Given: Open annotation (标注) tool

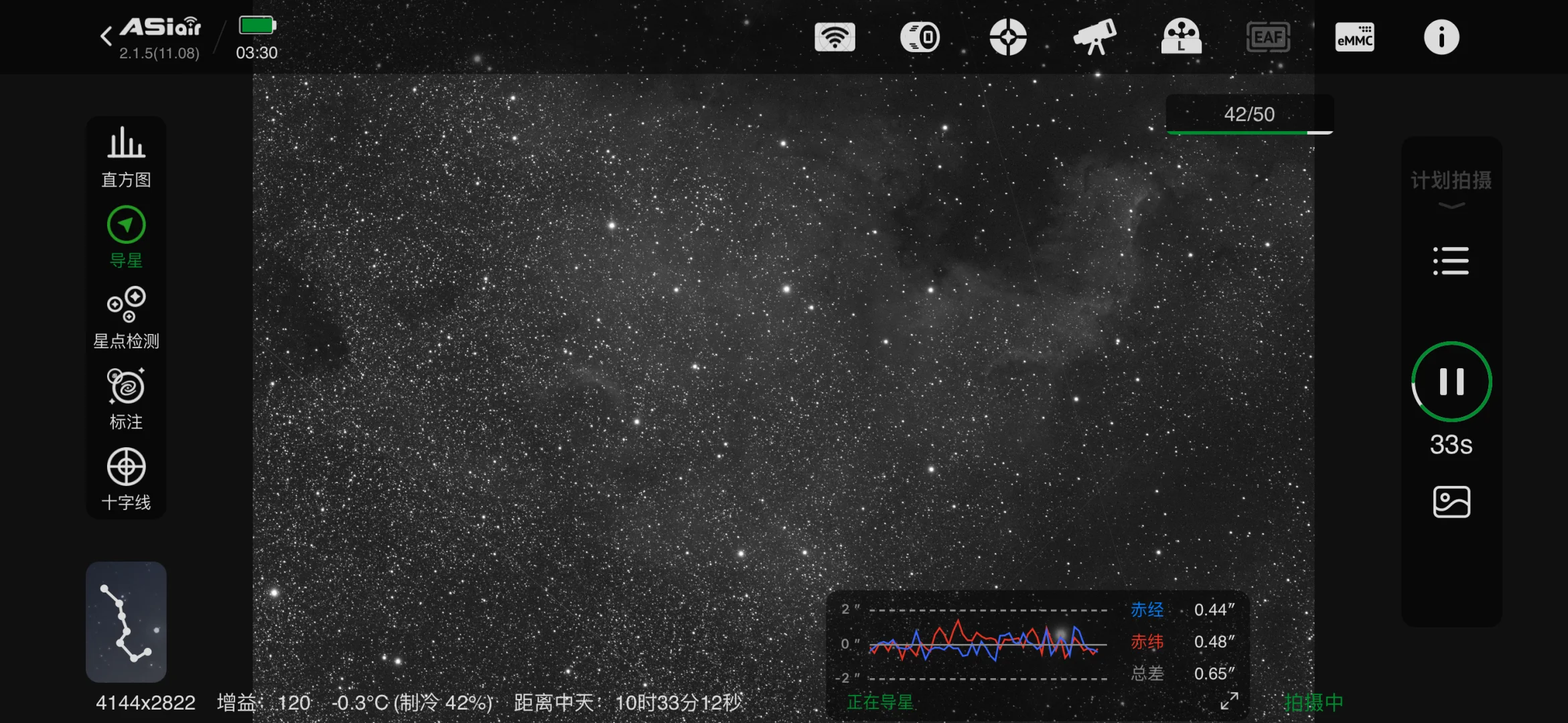Looking at the screenshot, I should pos(126,398).
